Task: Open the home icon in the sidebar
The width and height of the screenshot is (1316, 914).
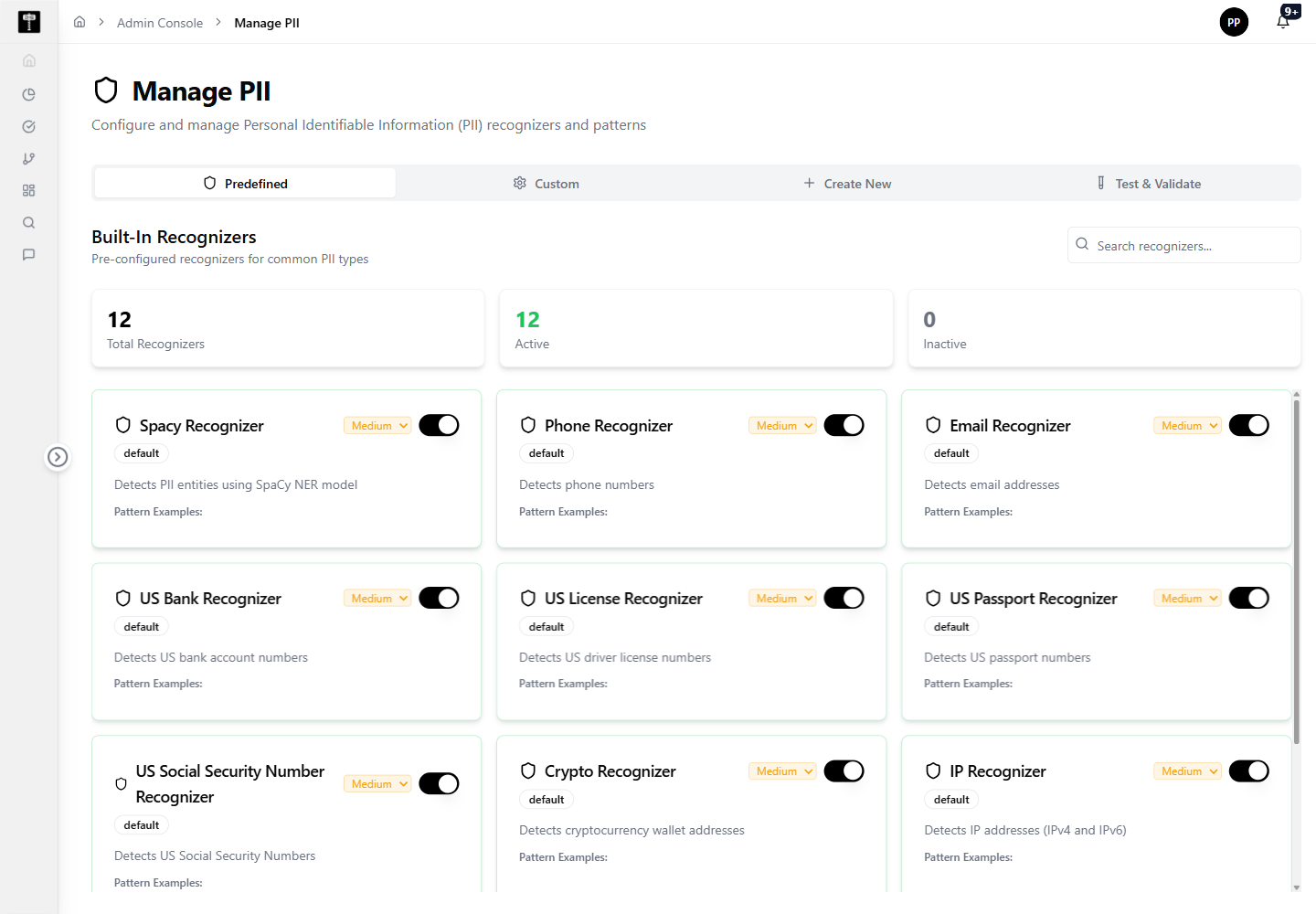Action: (x=29, y=61)
